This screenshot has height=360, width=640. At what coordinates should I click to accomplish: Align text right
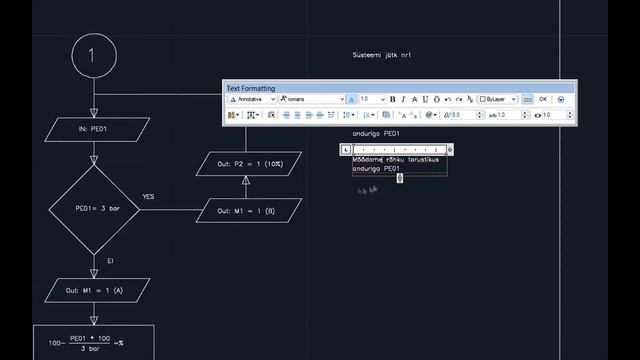tap(309, 115)
